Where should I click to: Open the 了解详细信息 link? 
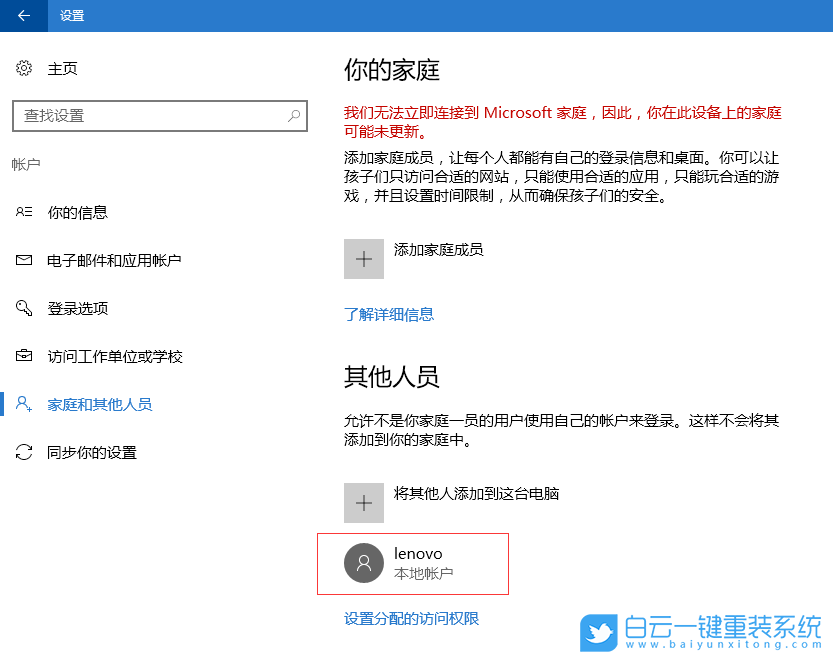(389, 314)
